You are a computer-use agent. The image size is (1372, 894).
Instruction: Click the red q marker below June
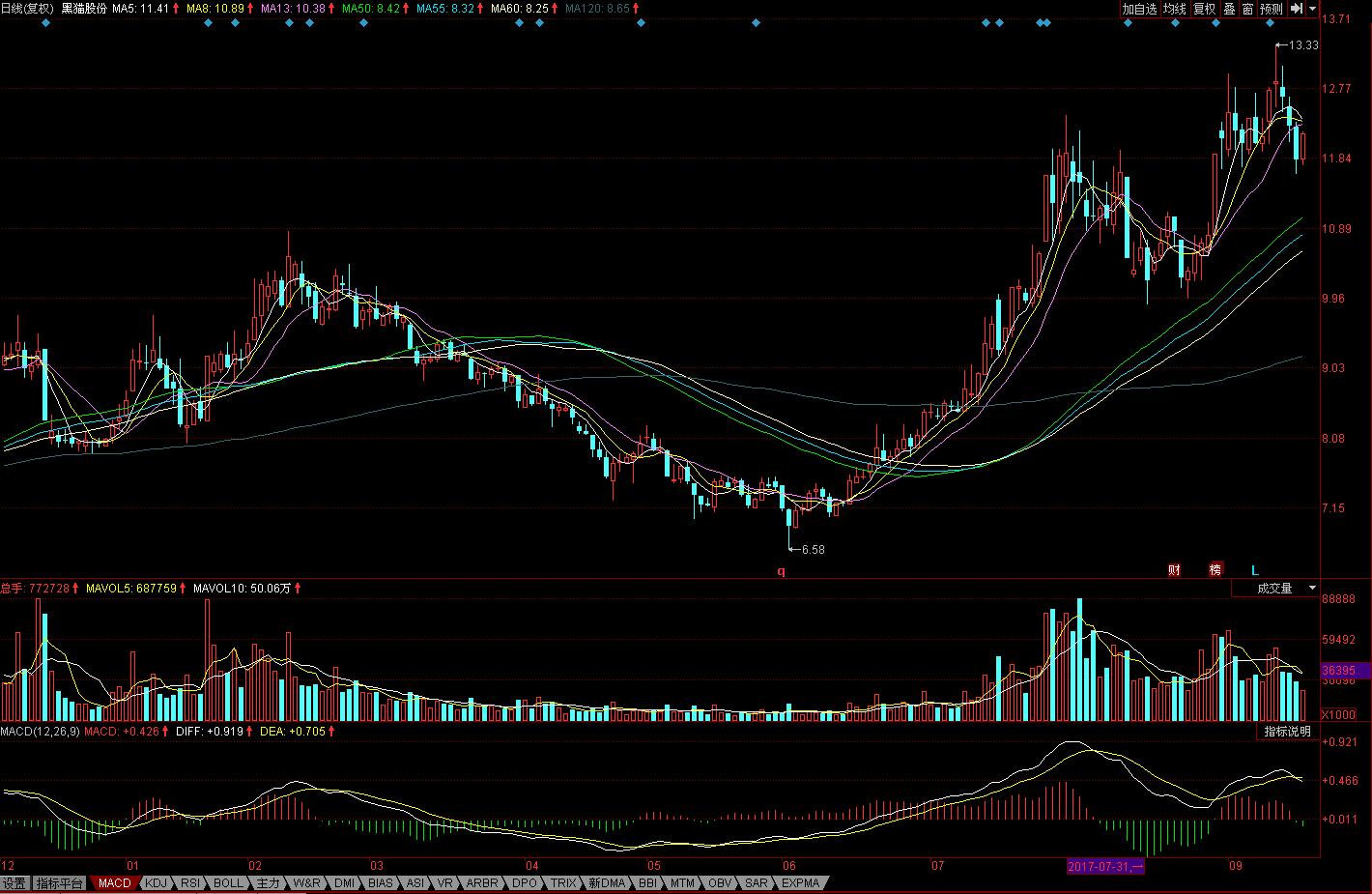(782, 571)
